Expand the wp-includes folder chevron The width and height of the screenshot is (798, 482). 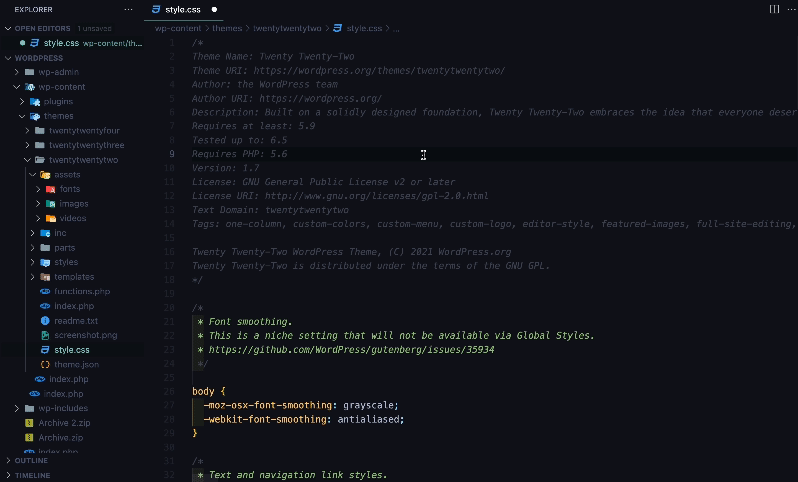coord(17,408)
